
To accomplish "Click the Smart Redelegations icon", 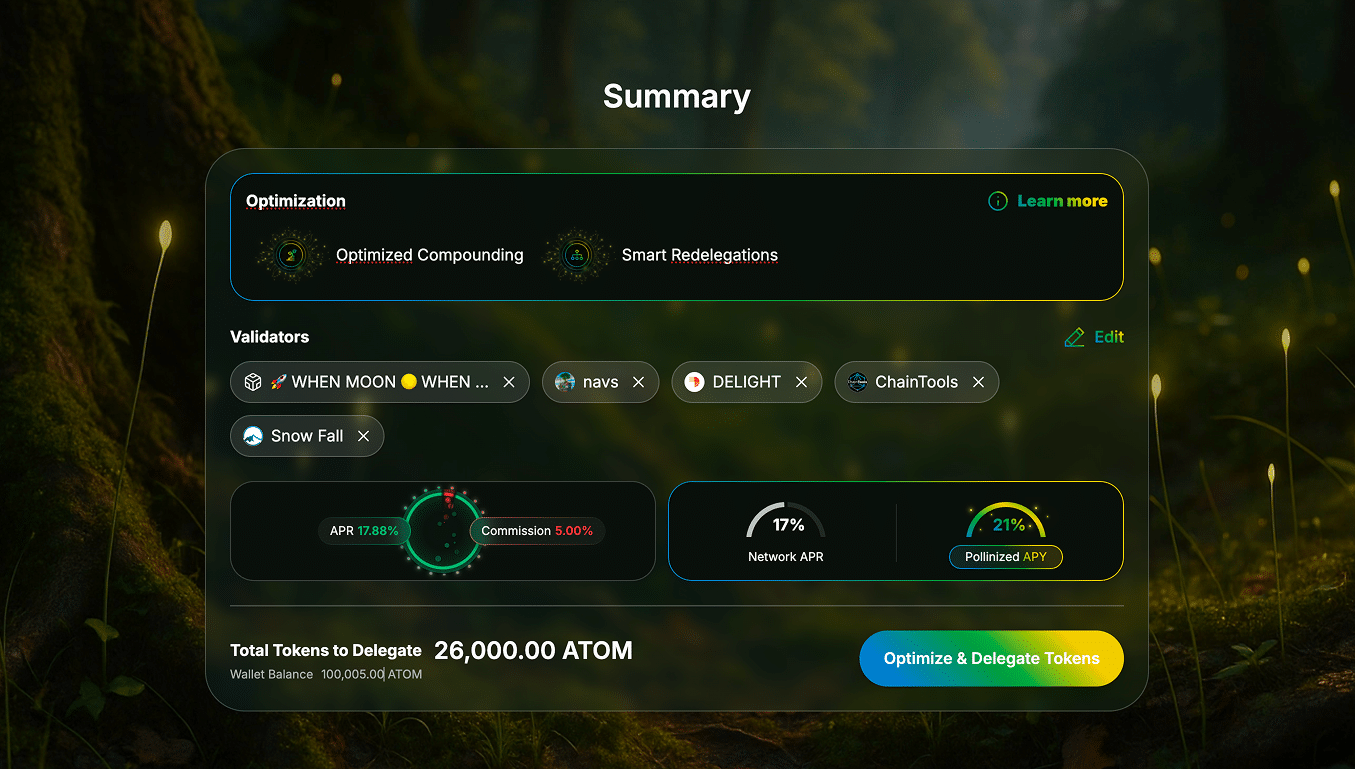I will coord(577,255).
